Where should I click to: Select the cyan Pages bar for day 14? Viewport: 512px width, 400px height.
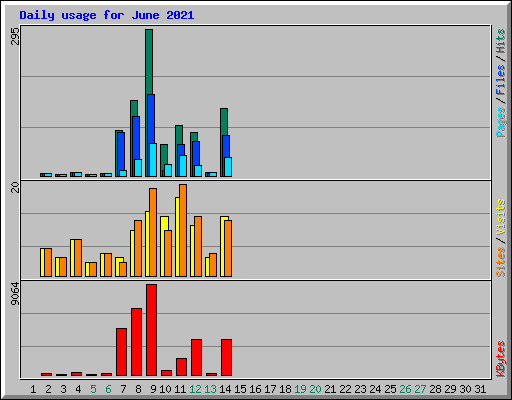tap(228, 167)
